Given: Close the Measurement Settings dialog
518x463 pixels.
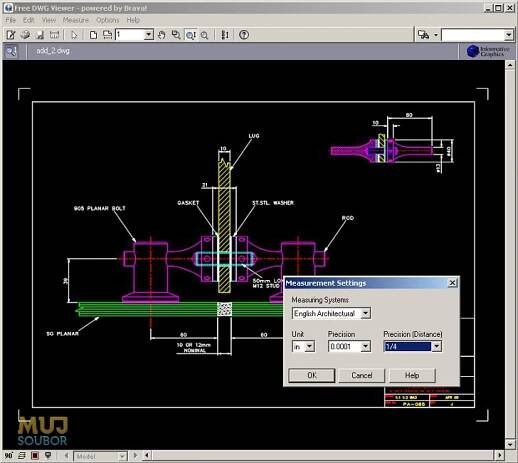Looking at the screenshot, I should 452,283.
